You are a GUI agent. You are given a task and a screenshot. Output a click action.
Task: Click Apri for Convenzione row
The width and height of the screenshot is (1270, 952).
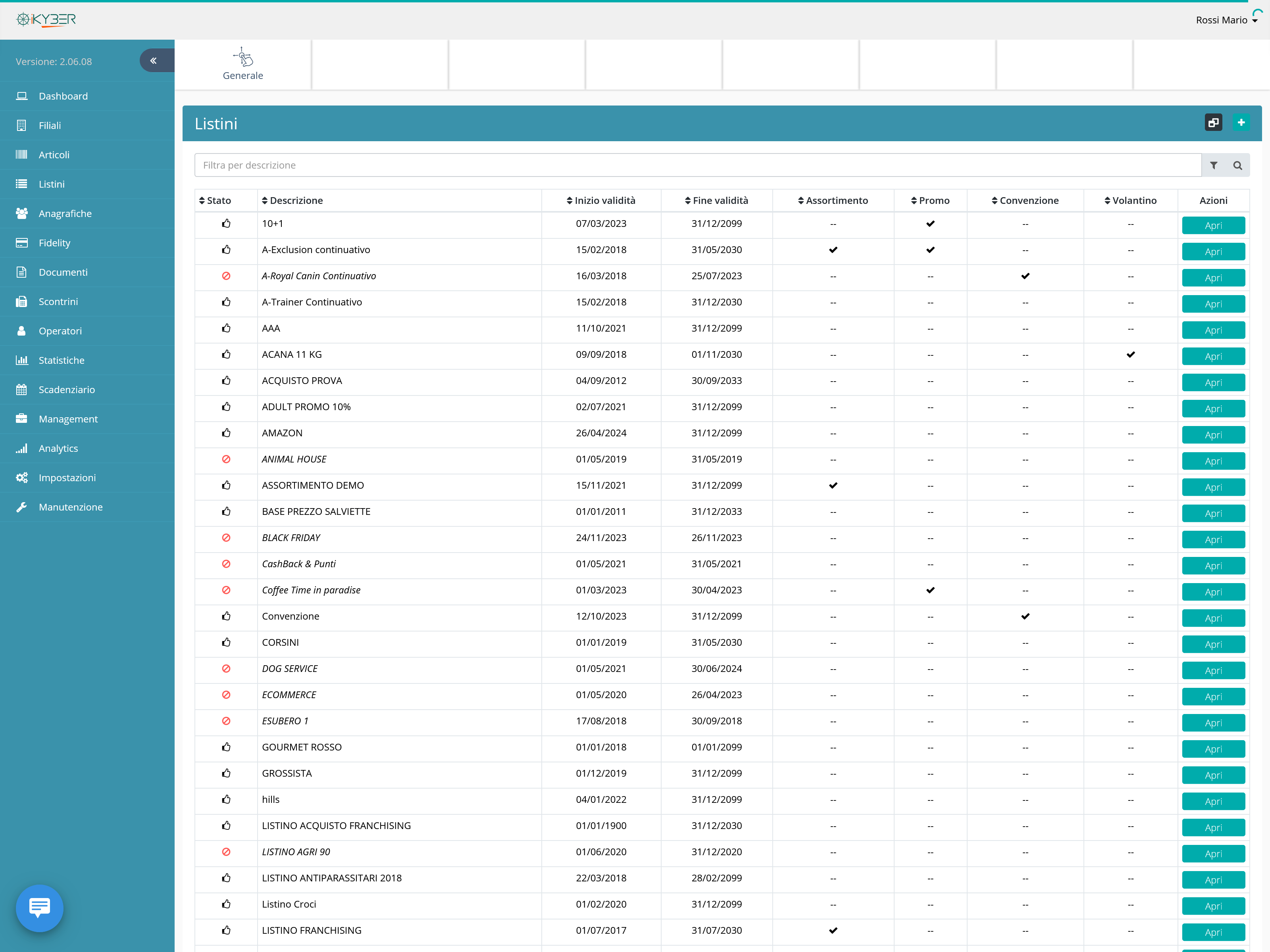(x=1213, y=618)
